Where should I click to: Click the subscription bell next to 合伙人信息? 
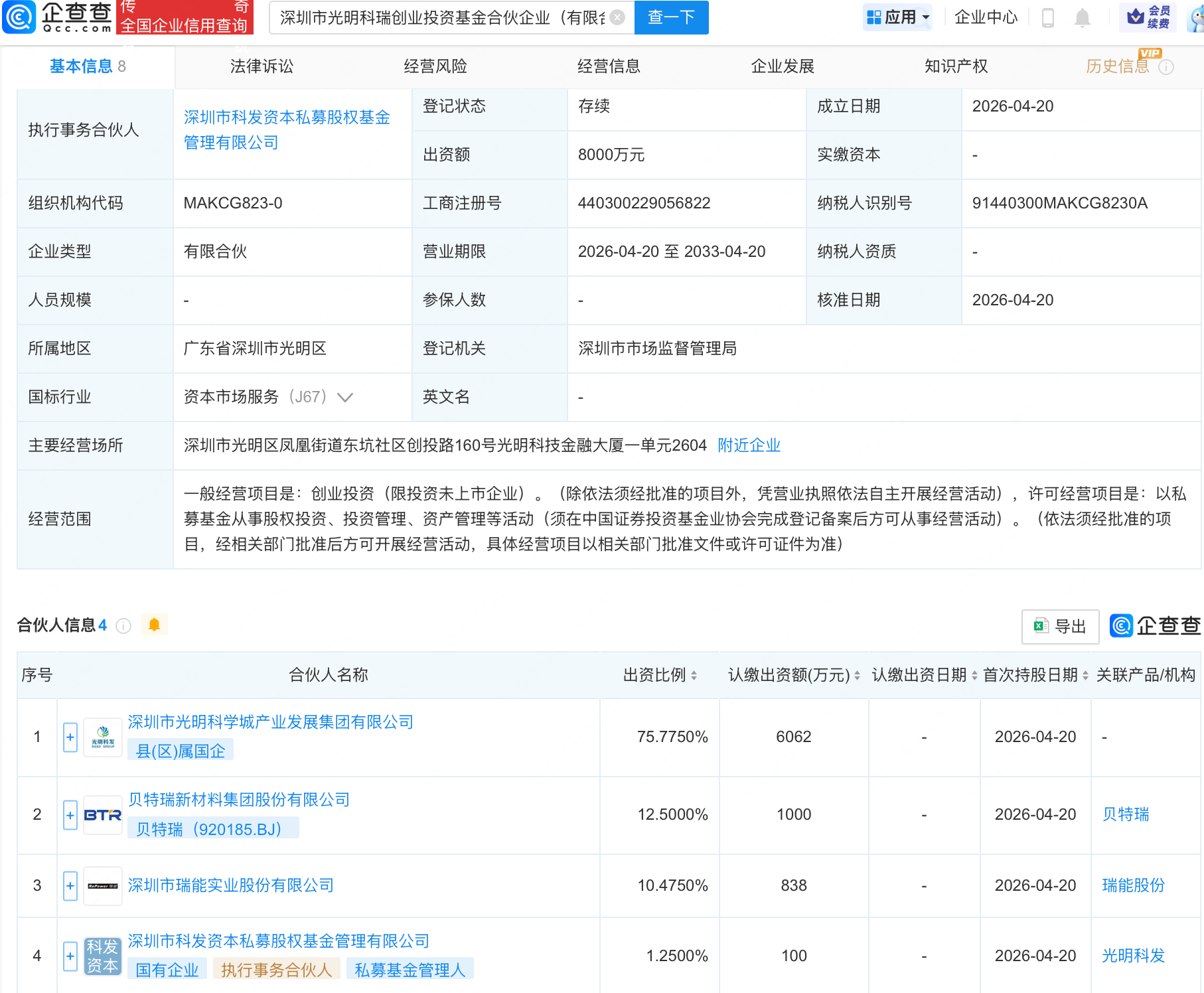click(155, 625)
